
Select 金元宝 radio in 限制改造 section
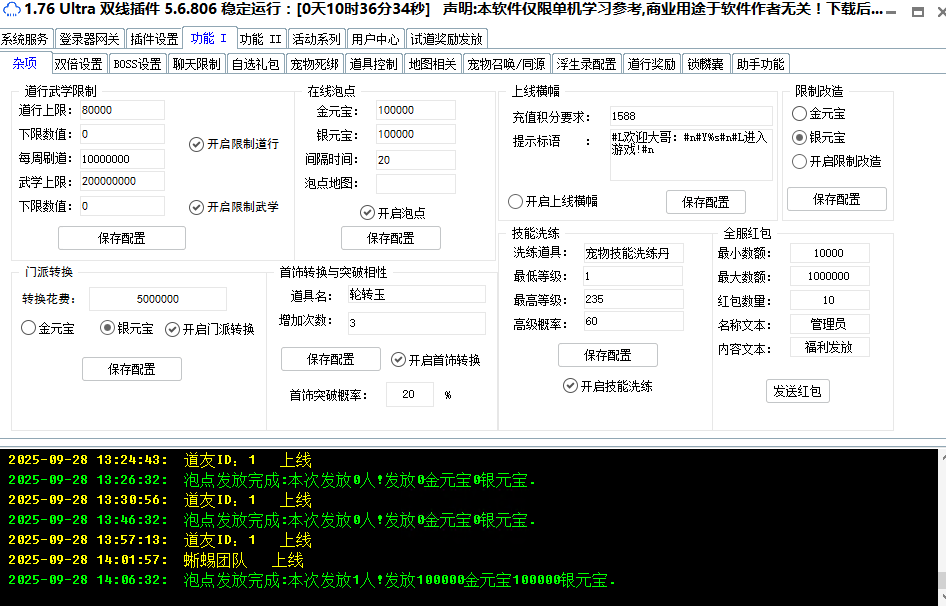pos(799,114)
